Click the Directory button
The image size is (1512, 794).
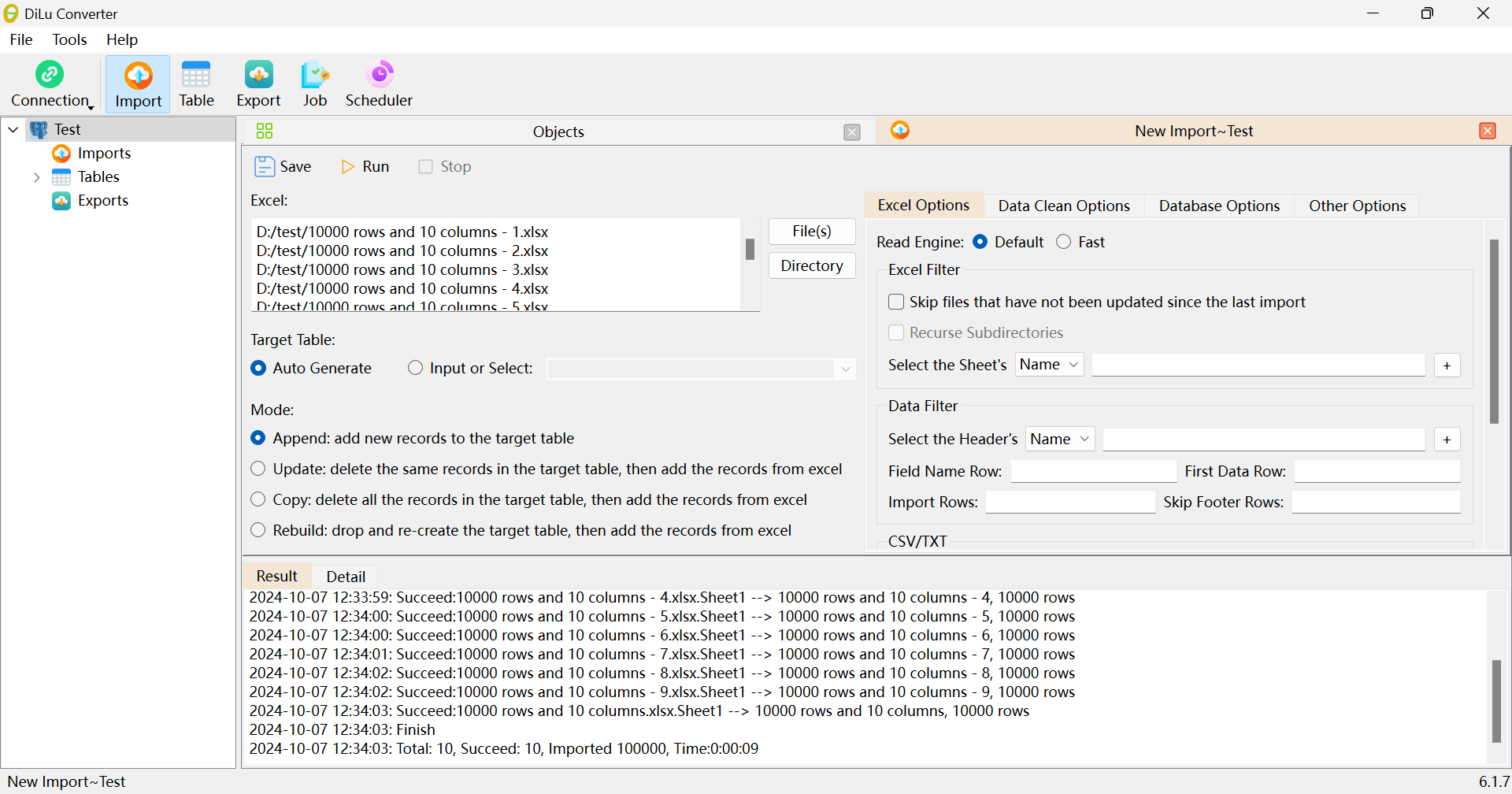tap(811, 265)
